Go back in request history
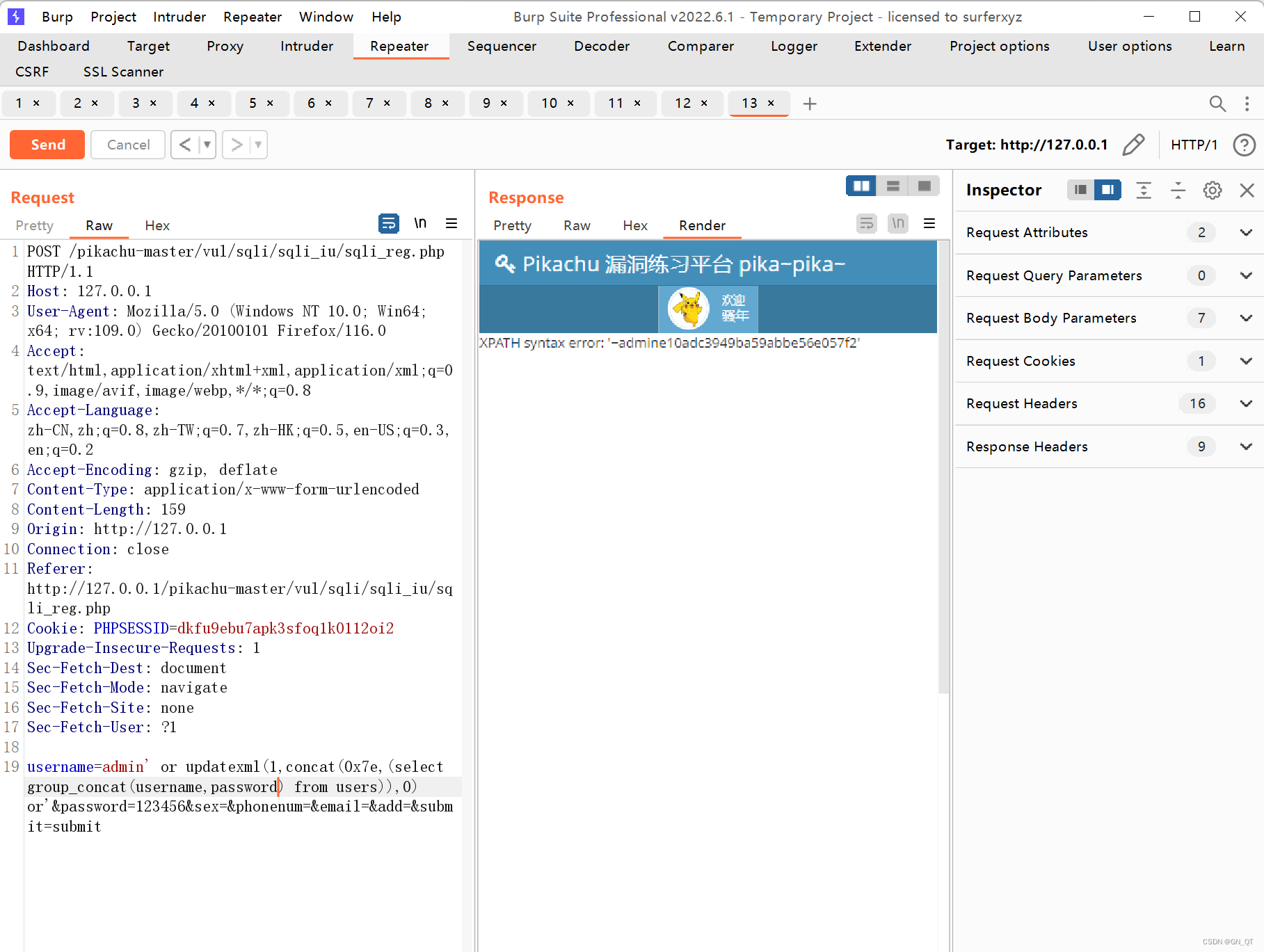Viewport: 1264px width, 952px height. (x=184, y=145)
